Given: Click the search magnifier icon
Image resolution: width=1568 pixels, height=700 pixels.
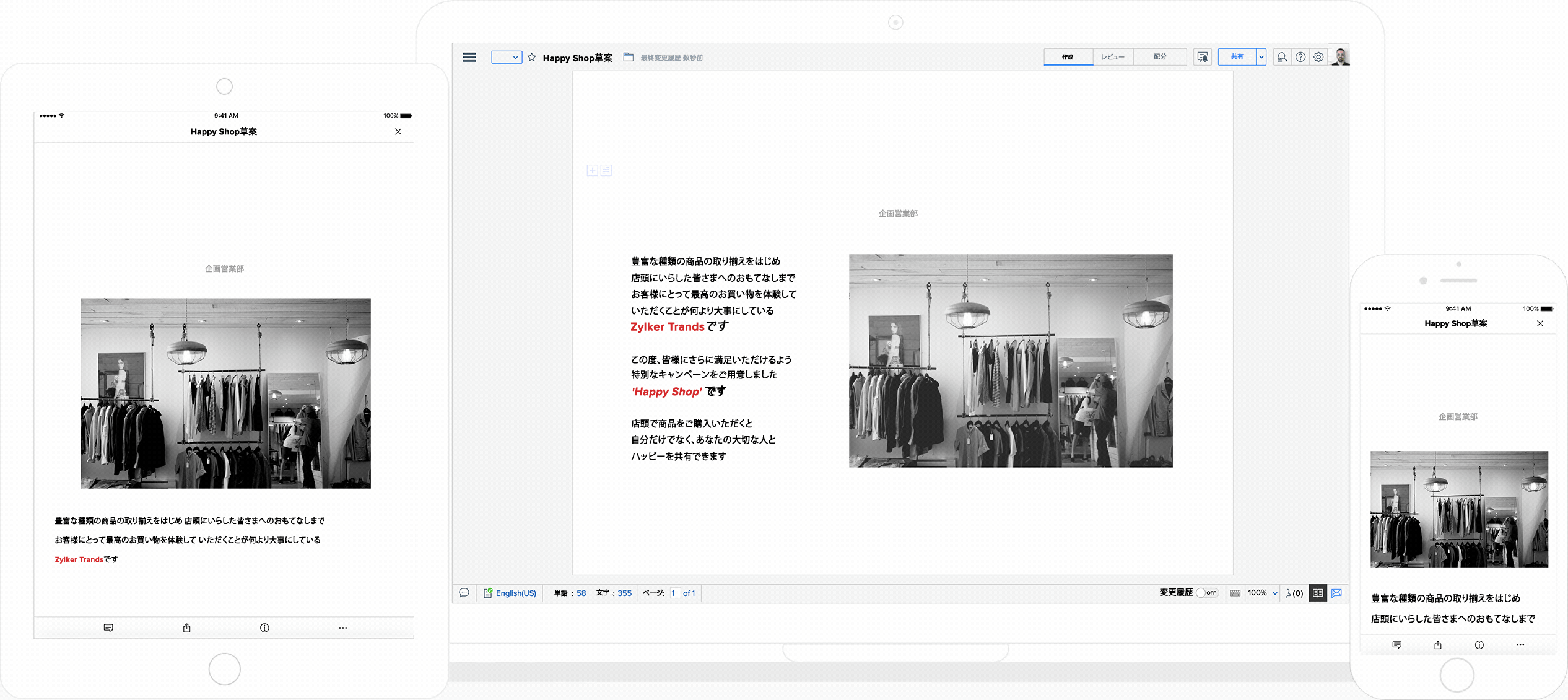Looking at the screenshot, I should [1282, 57].
